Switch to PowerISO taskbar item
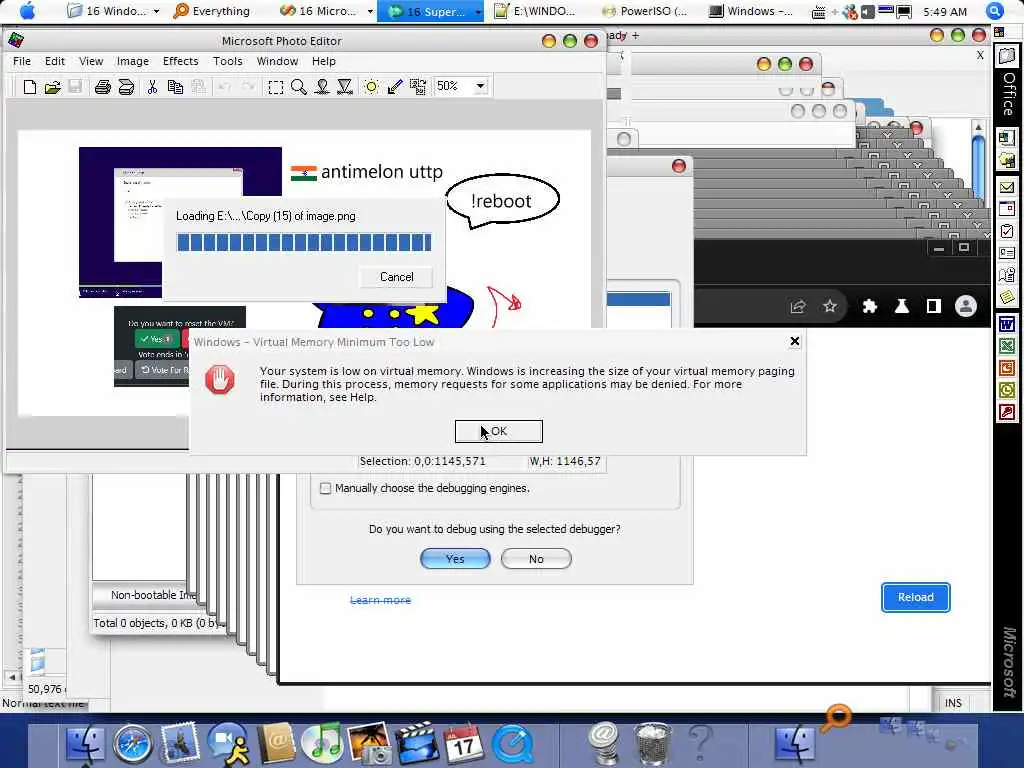 (x=644, y=11)
